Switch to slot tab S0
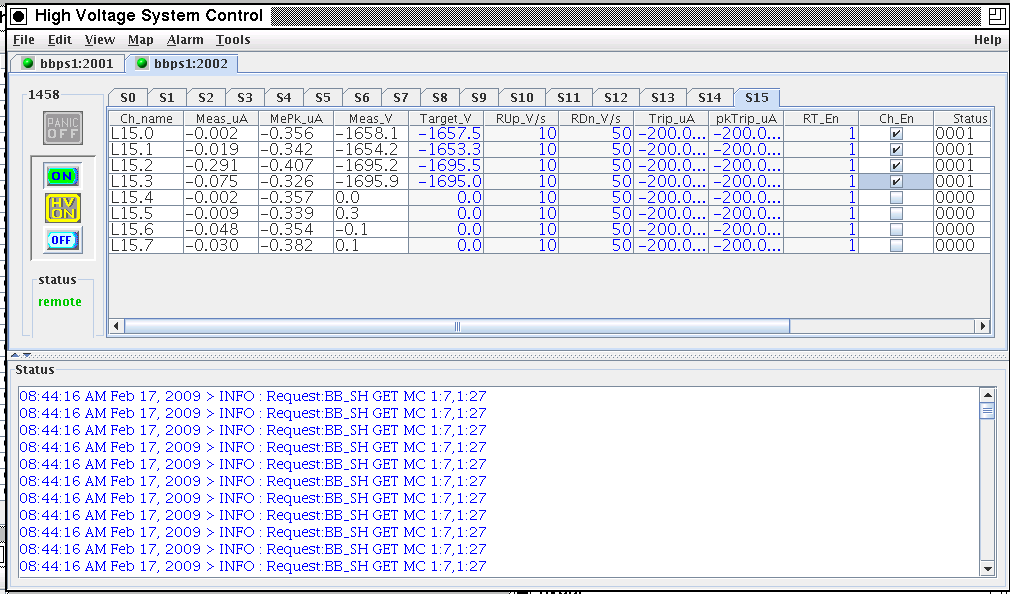 [x=128, y=97]
